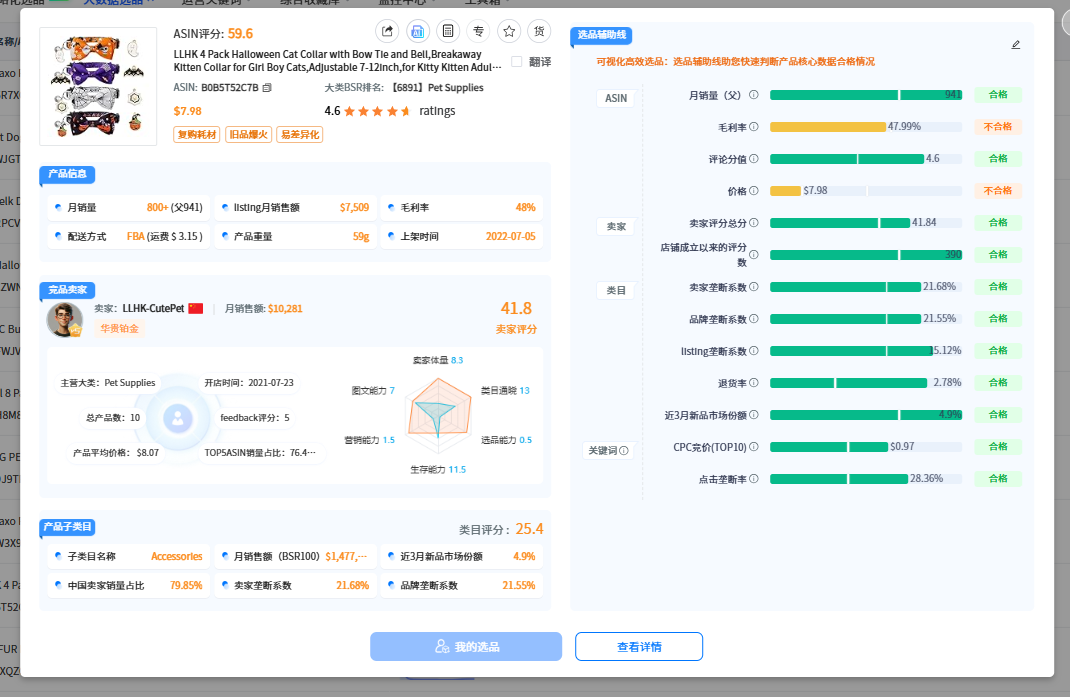This screenshot has height=697, width=1070.
Task: Click the 我的选品 button
Action: [466, 646]
